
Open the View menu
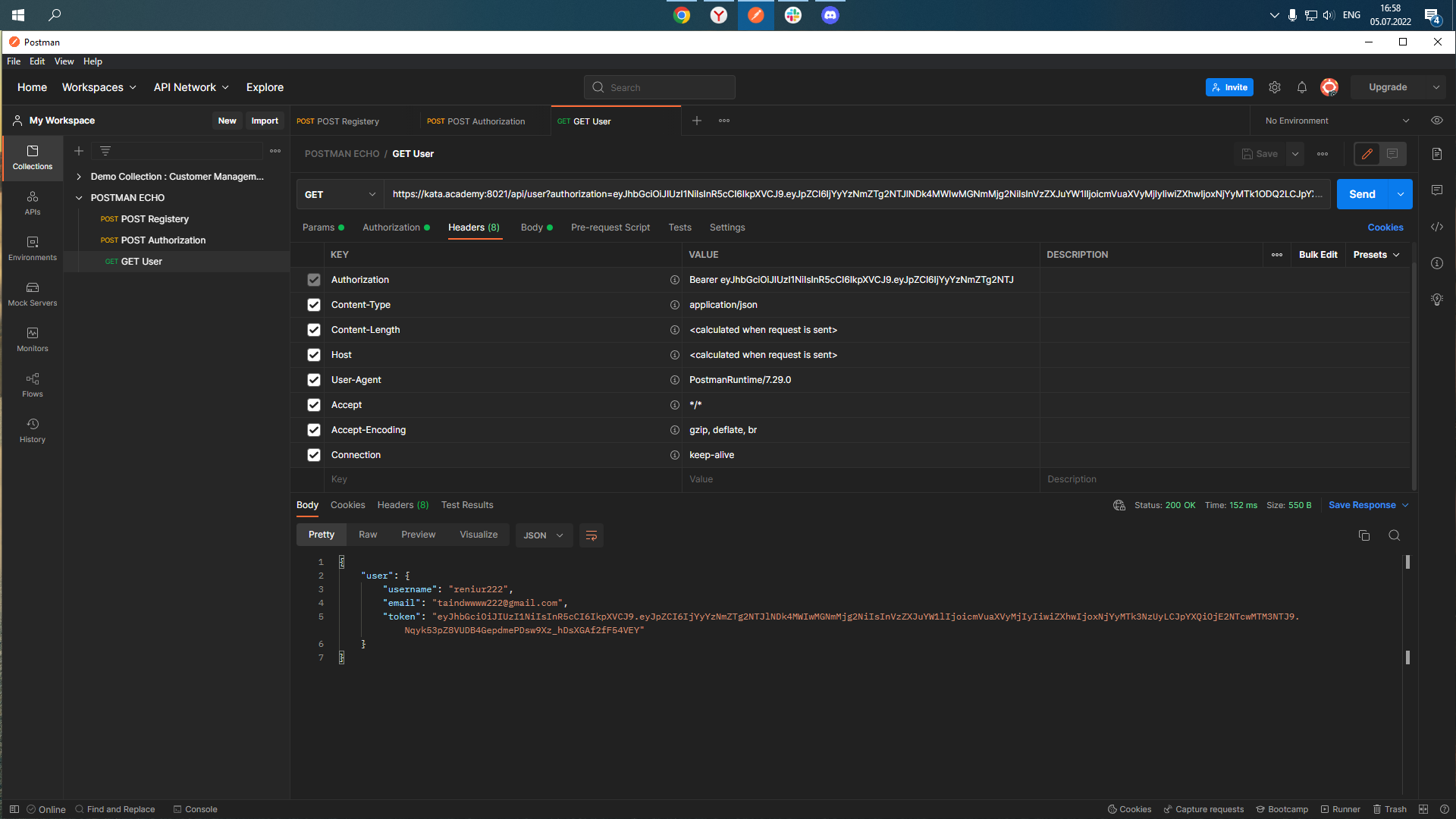[64, 61]
